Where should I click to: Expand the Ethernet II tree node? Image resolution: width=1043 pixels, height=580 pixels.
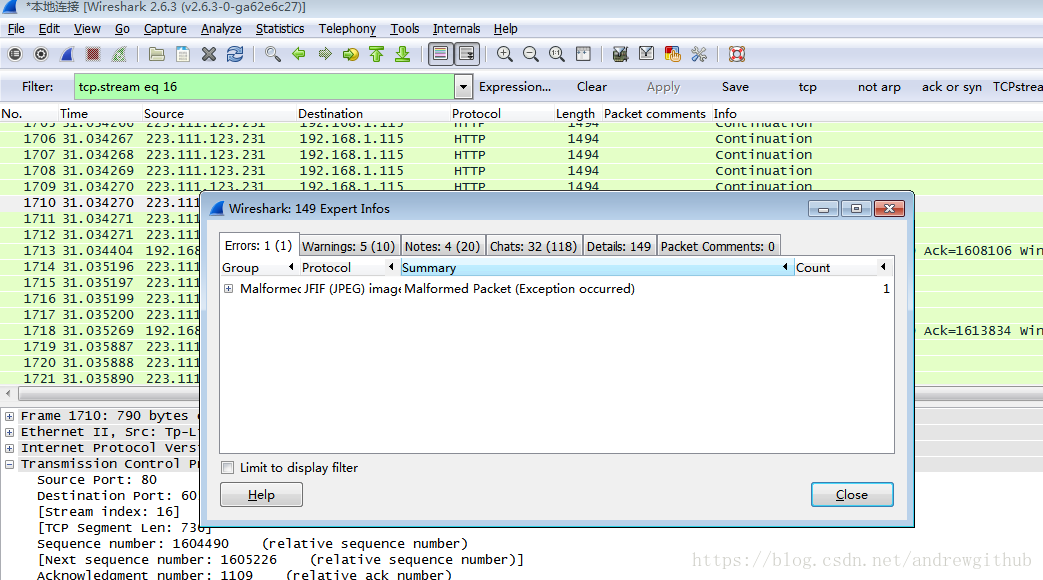[x=9, y=432]
